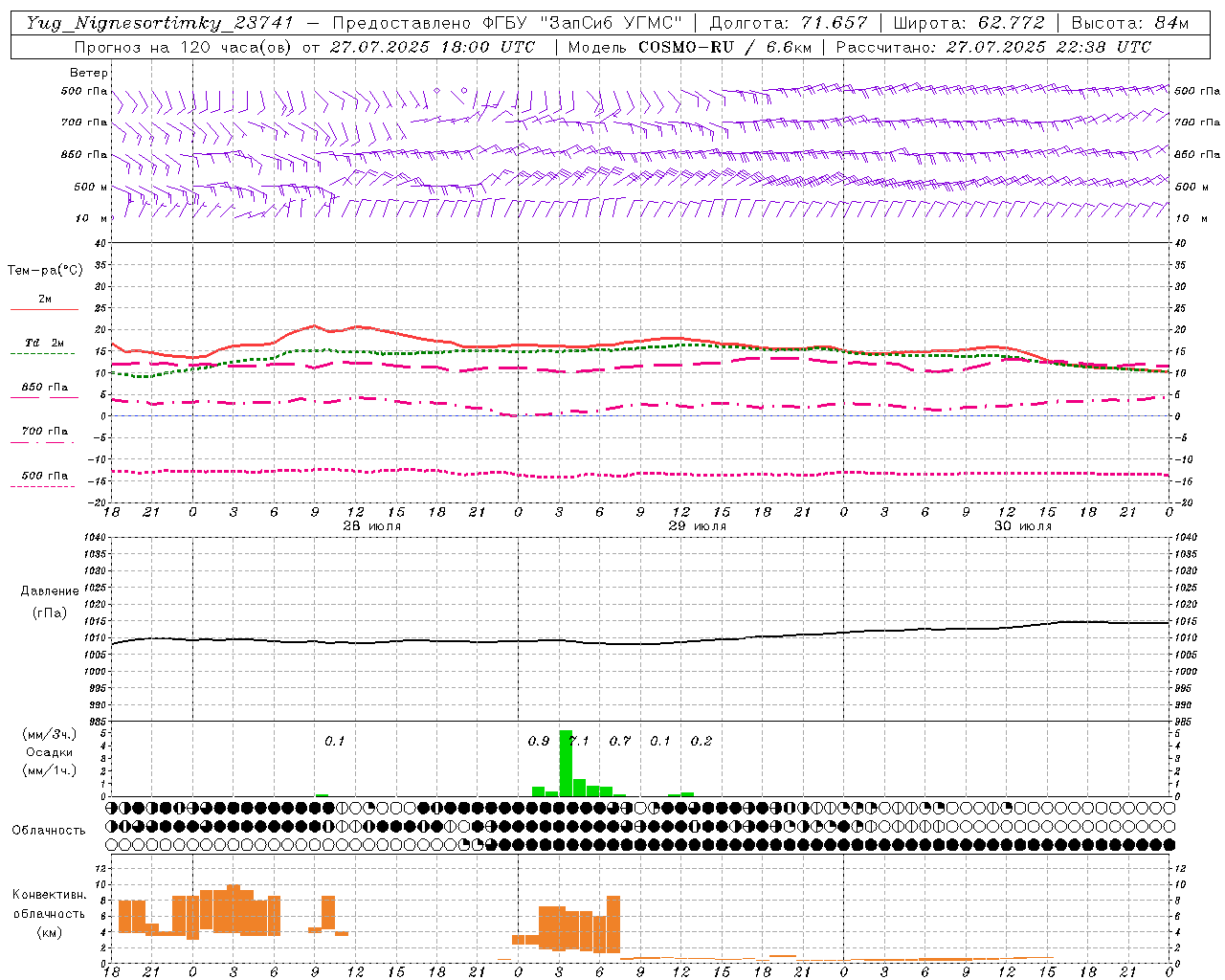Click the '28 июля' date label
This screenshot has height=980, width=1225.
pos(372,526)
